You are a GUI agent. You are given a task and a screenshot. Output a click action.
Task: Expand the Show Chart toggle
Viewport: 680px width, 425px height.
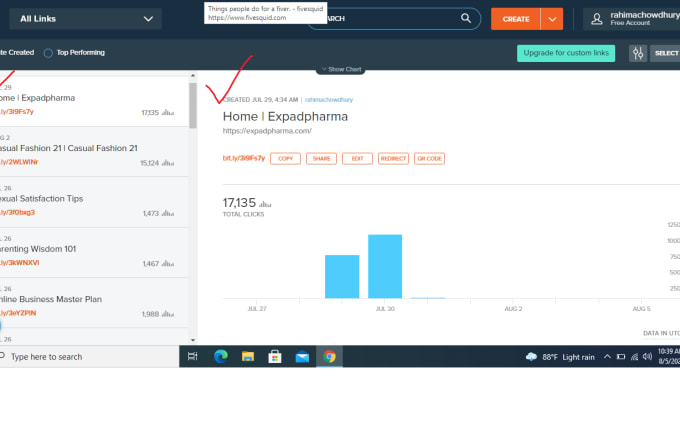pyautogui.click(x=341, y=69)
